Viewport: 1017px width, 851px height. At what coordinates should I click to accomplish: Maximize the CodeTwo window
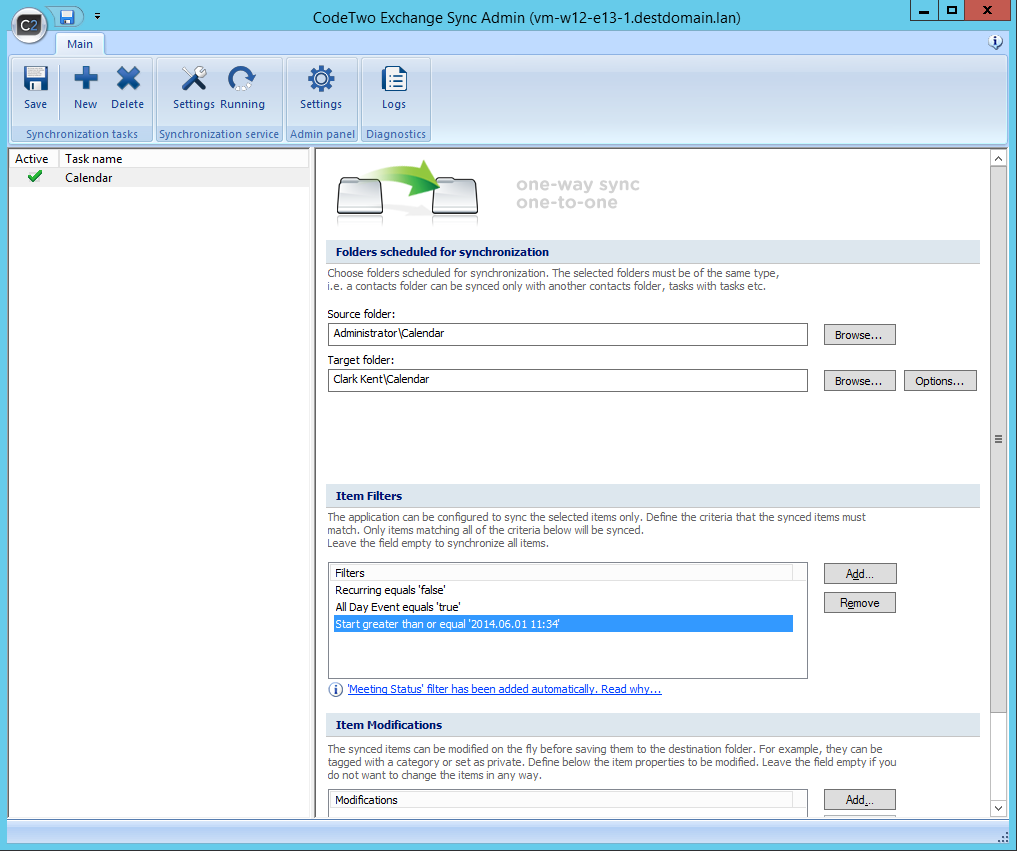coord(951,11)
